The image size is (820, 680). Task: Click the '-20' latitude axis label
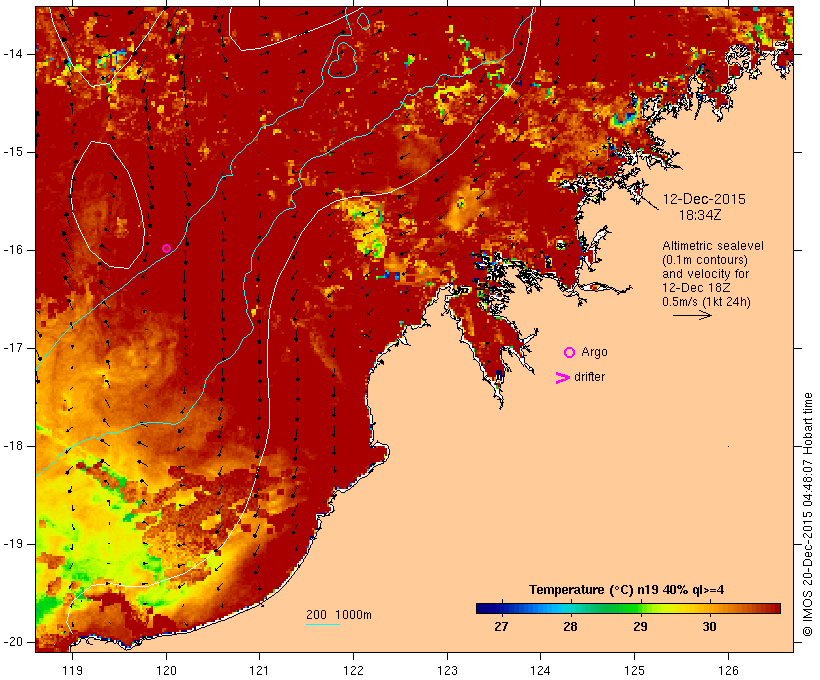coord(13,642)
